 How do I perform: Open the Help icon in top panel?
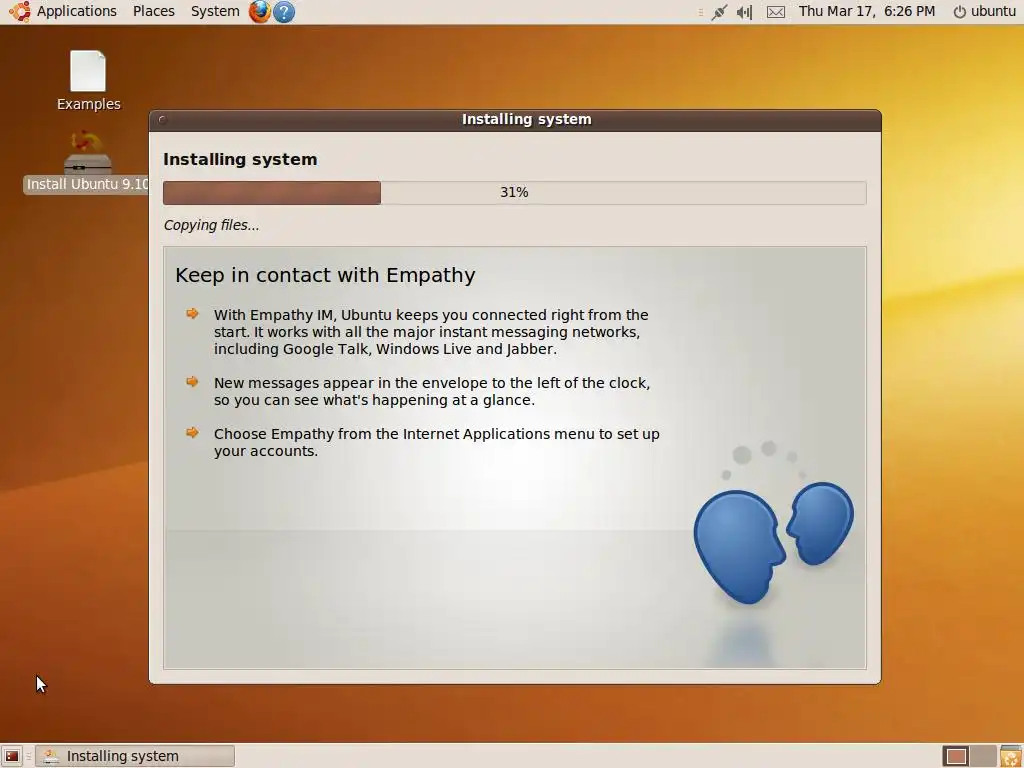click(283, 12)
